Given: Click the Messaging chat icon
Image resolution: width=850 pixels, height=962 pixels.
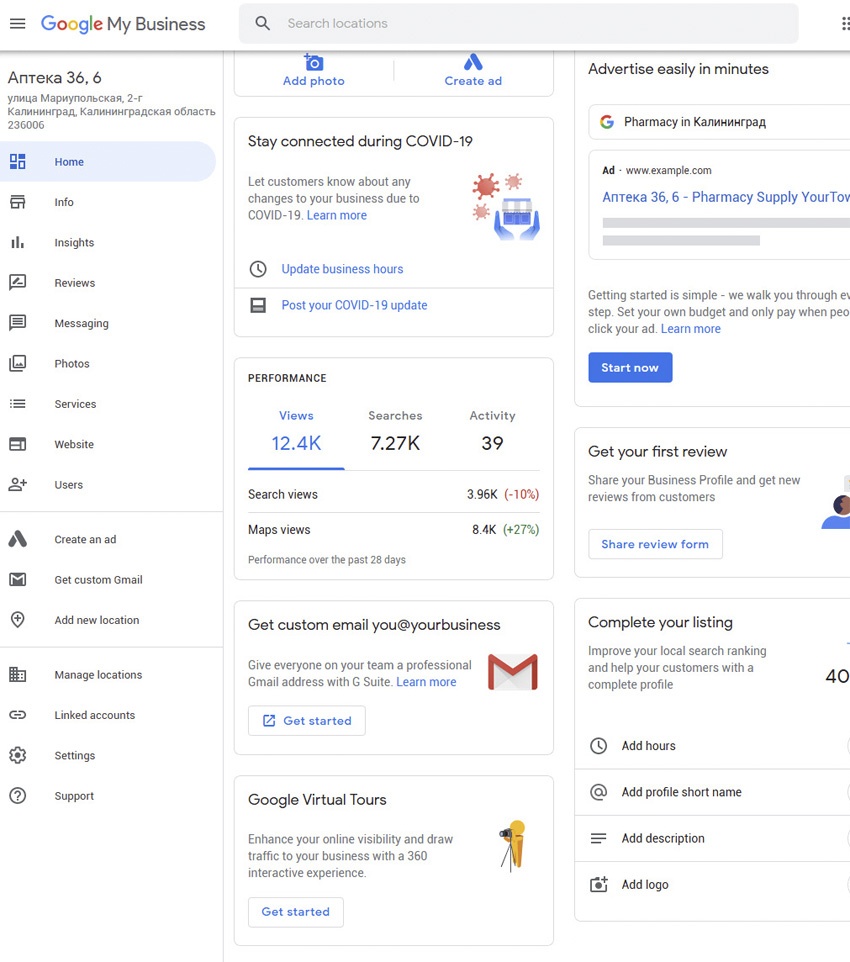Looking at the screenshot, I should click(x=18, y=323).
